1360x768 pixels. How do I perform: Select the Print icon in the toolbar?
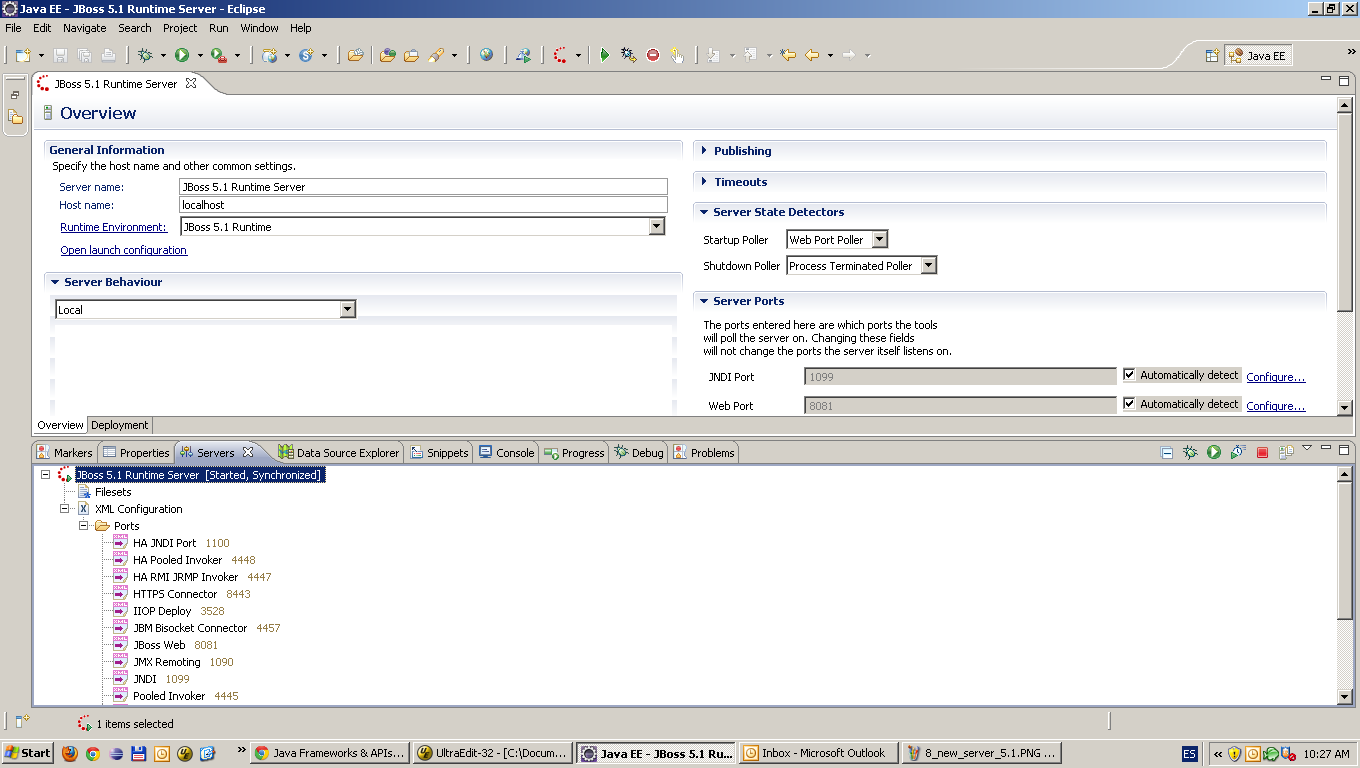[107, 55]
